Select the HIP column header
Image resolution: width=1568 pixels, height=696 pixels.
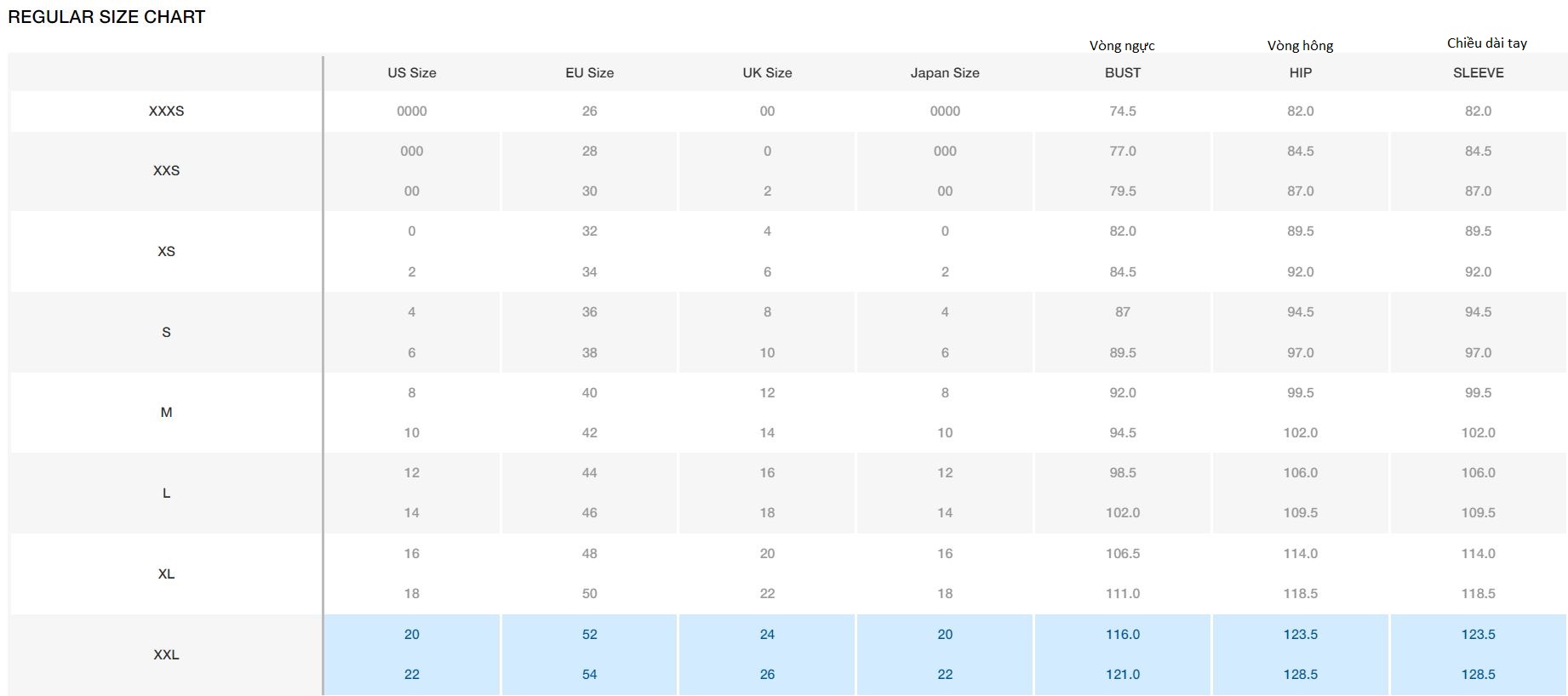(1300, 73)
